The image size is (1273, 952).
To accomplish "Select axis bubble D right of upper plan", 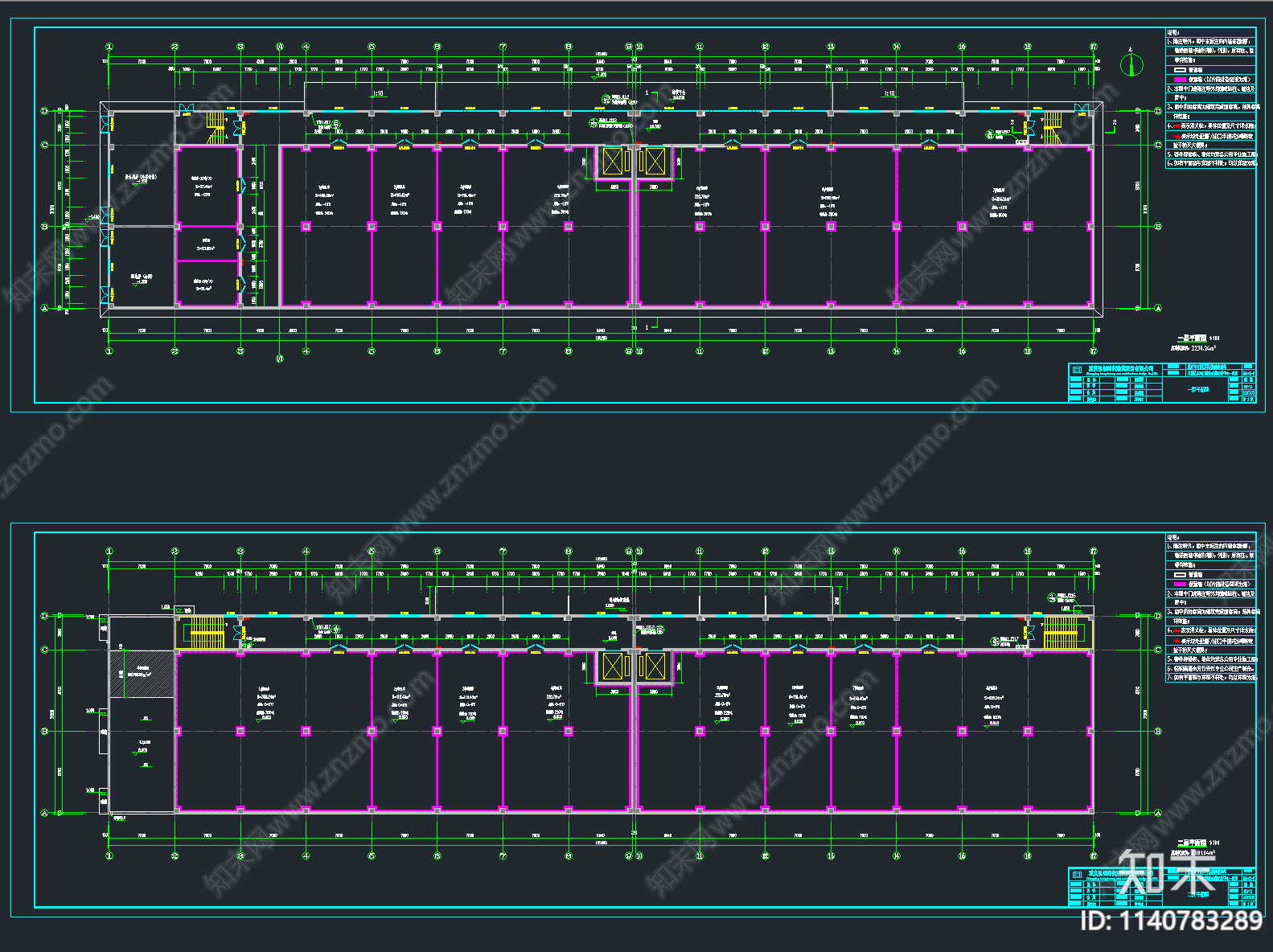I will click(x=1158, y=111).
